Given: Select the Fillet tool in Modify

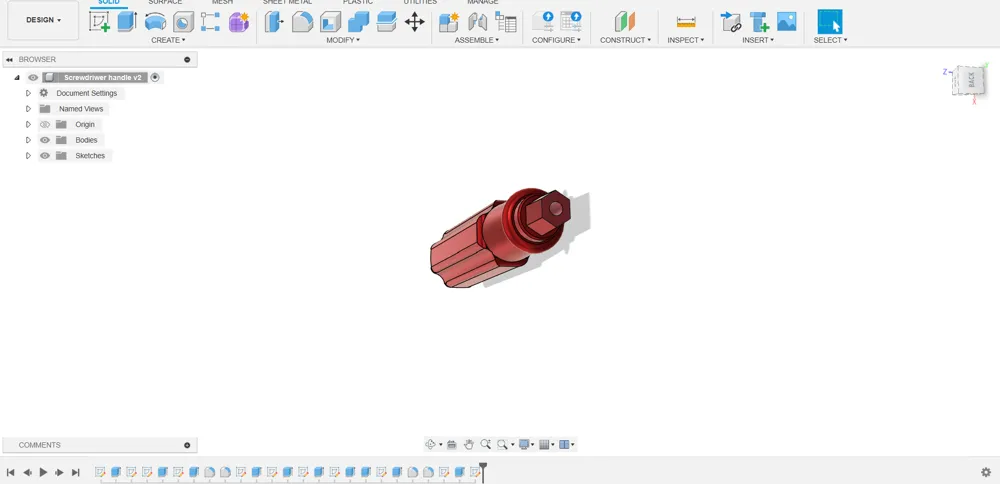Looking at the screenshot, I should [x=302, y=22].
